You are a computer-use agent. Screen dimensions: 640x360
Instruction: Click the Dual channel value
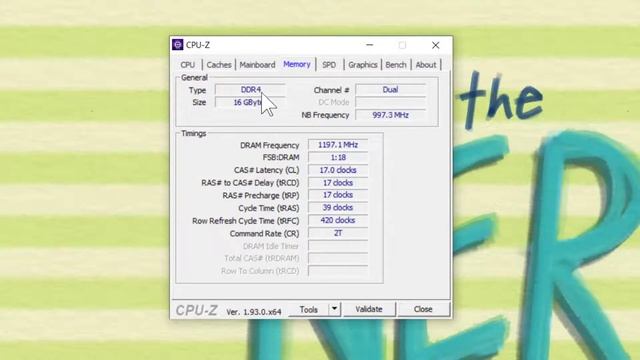click(x=390, y=90)
